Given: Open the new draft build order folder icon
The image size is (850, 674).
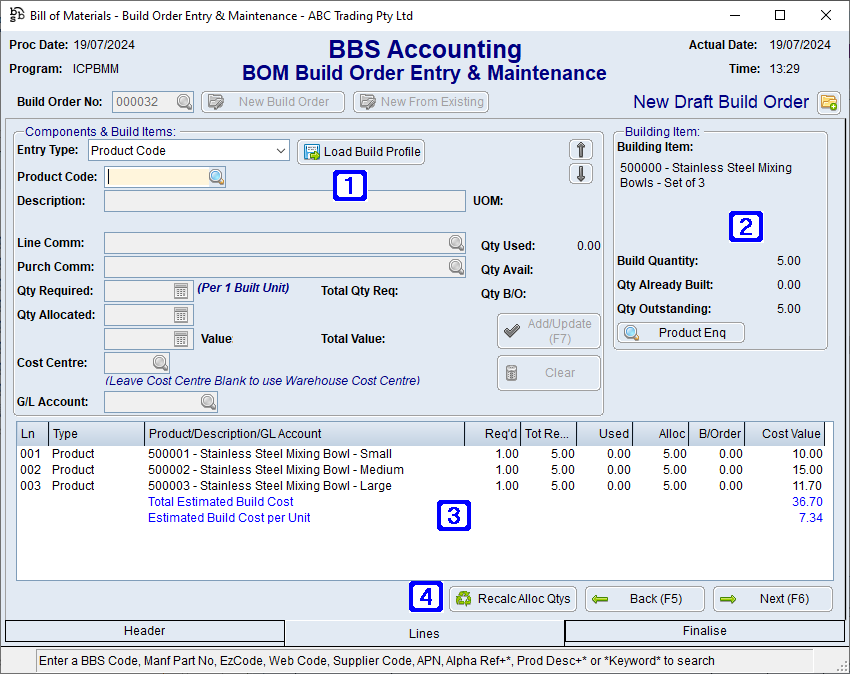Looking at the screenshot, I should (x=831, y=102).
